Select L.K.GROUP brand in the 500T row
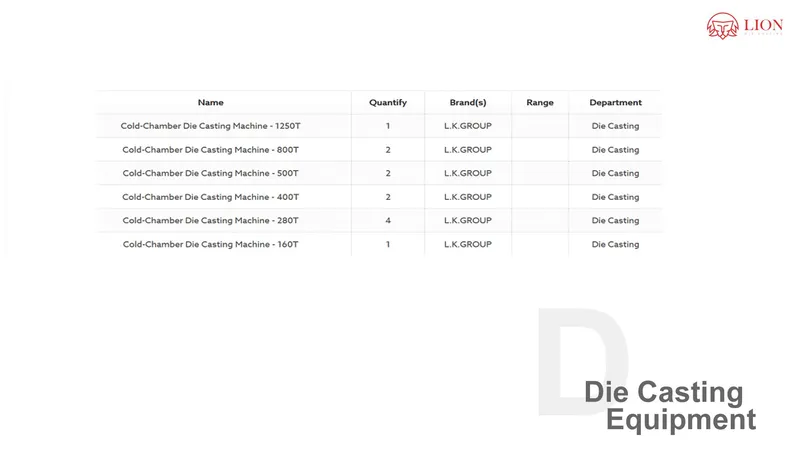Screen dimensions: 800x450 tap(468, 173)
